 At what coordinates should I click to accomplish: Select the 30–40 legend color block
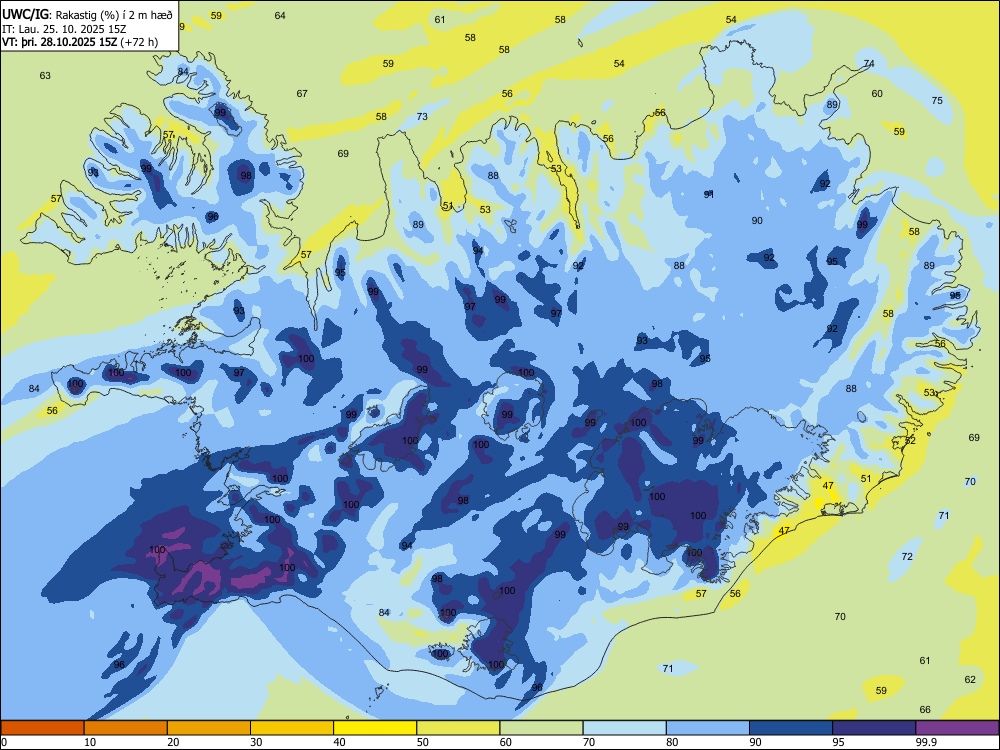(292, 728)
